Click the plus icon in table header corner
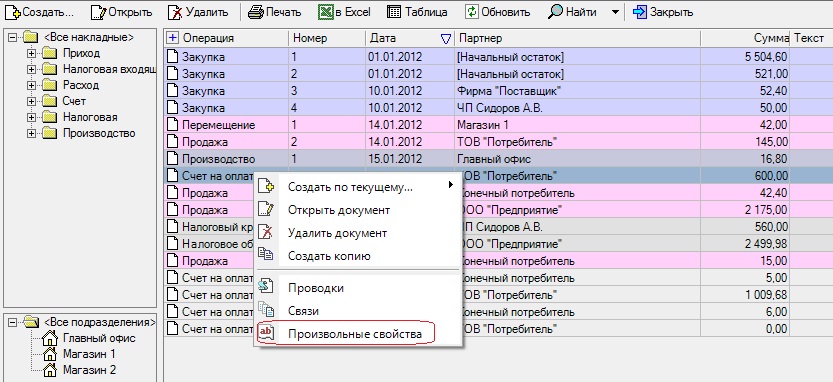Screen dimensions: 833x382 [x=172, y=38]
